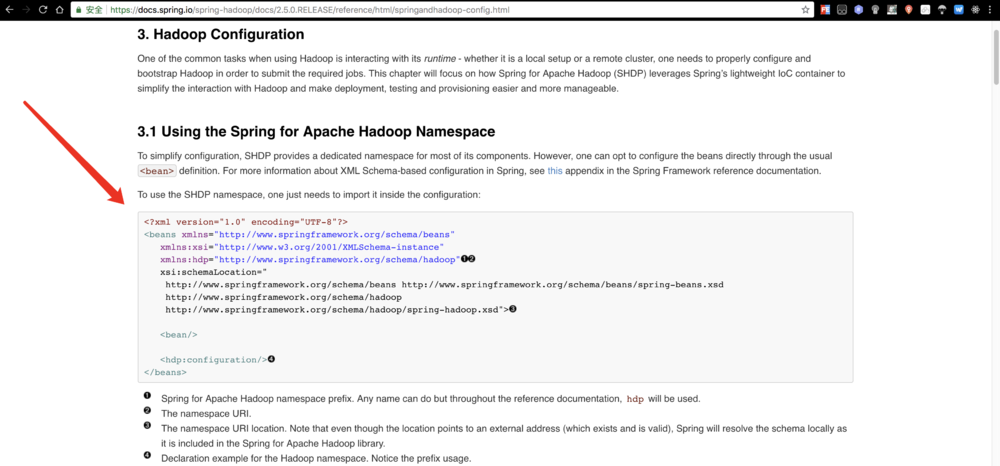Click the gray keyhole-shaped extension icon
The image size is (1000, 466).
(x=876, y=9)
